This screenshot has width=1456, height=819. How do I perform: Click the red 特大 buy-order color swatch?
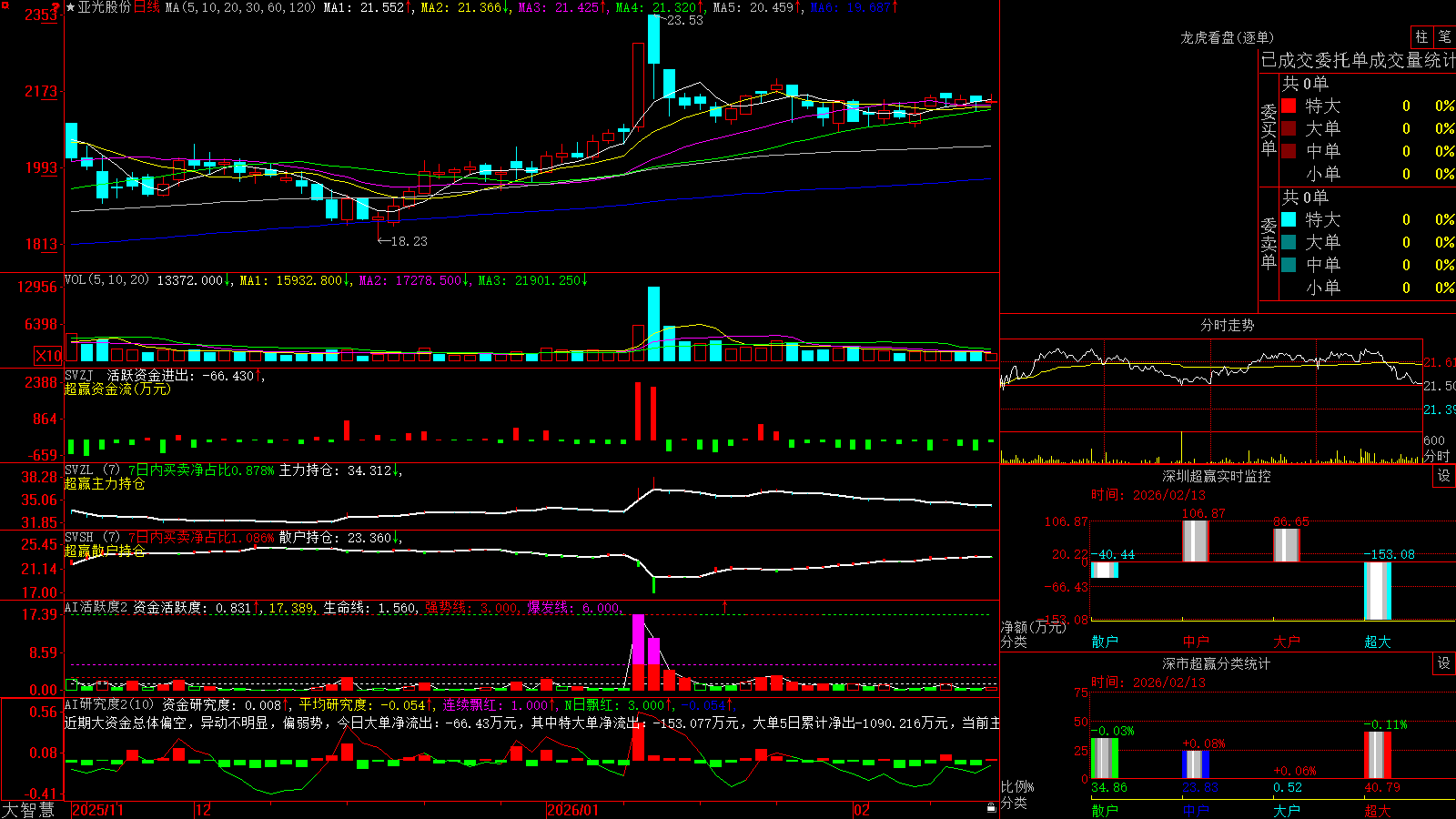(1289, 106)
